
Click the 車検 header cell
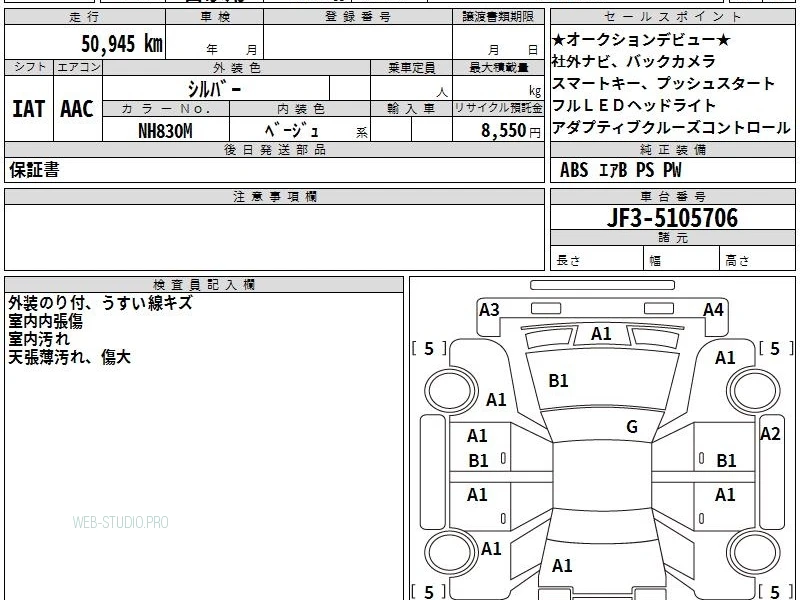tap(215, 17)
